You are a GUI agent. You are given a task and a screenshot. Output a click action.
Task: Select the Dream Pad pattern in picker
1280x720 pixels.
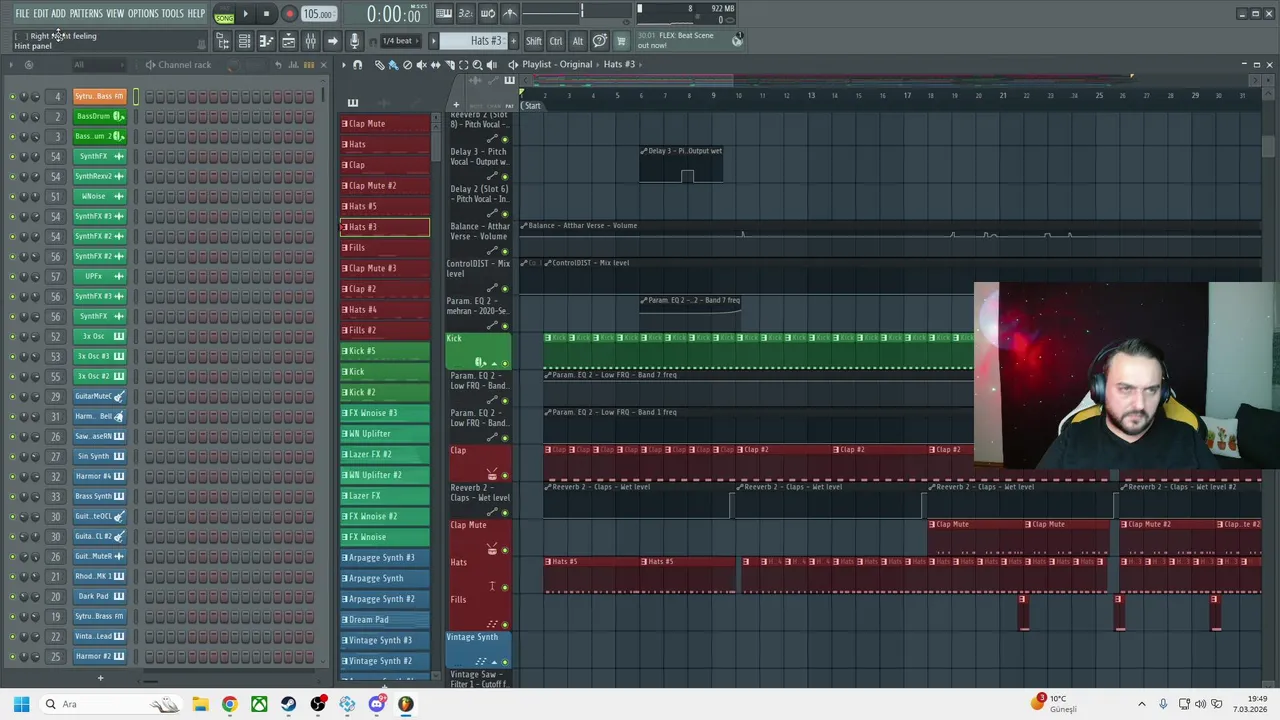click(385, 620)
